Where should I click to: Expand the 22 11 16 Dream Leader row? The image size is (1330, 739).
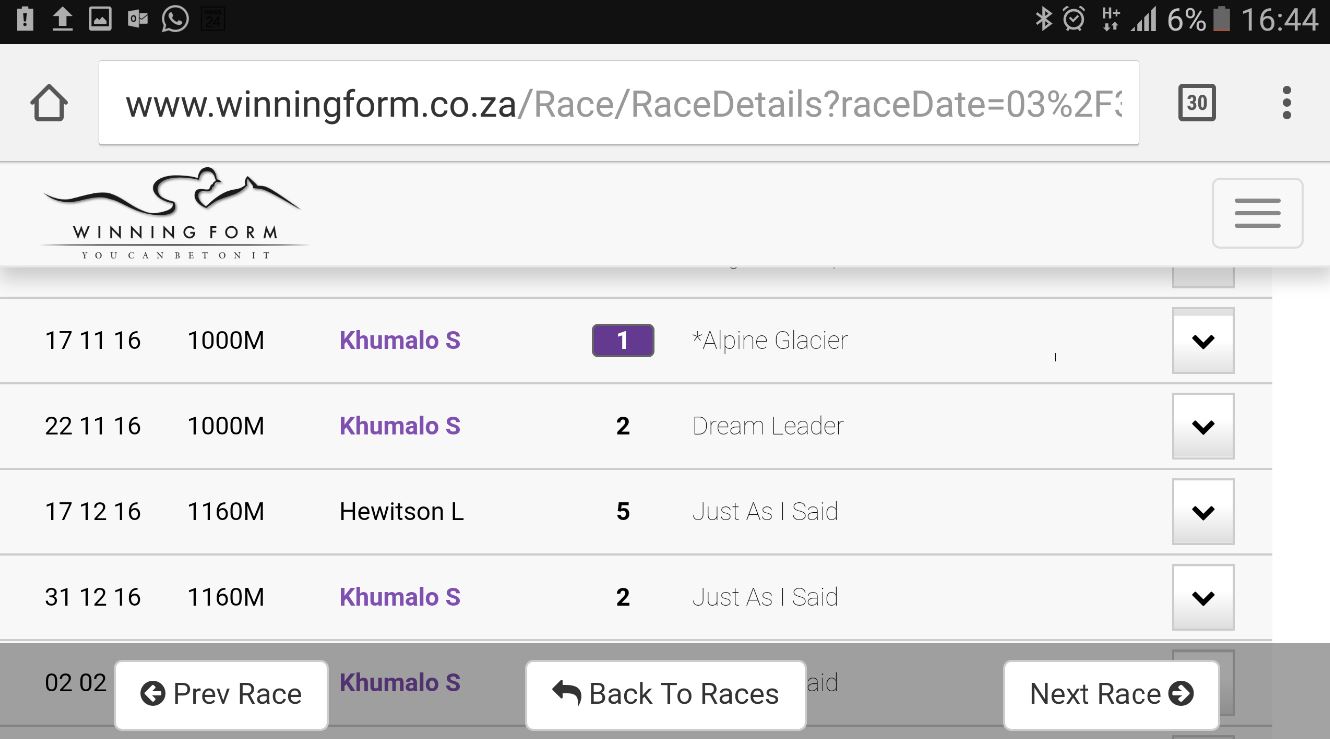(x=1203, y=427)
